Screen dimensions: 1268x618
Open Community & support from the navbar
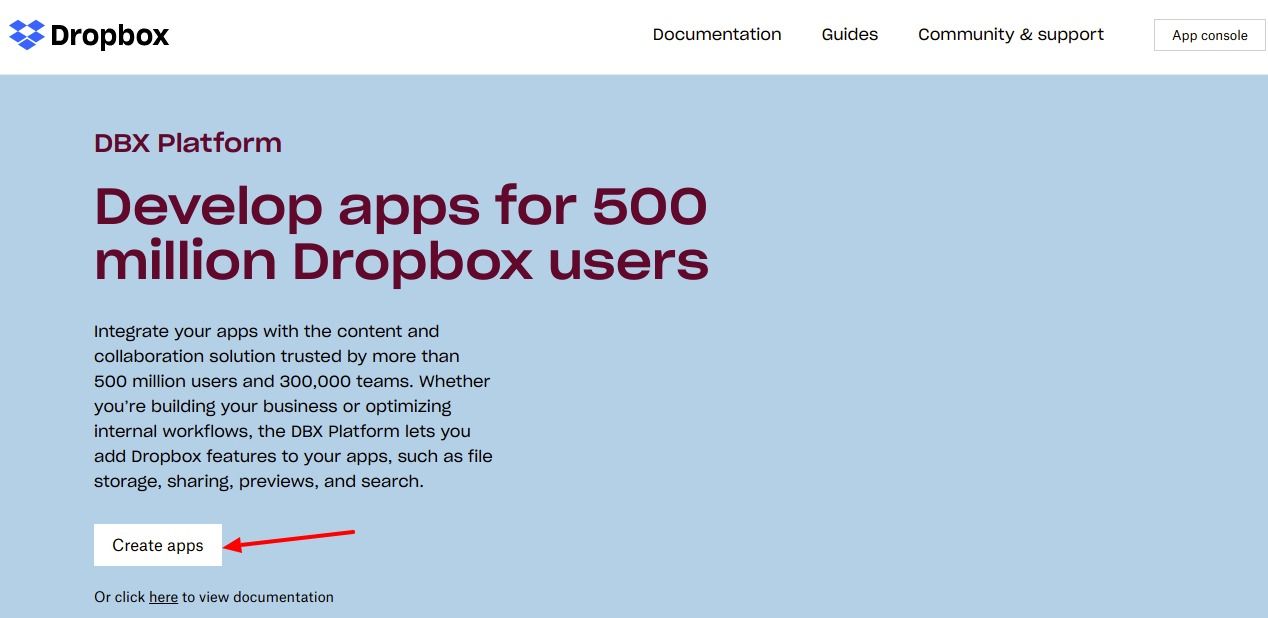[x=1010, y=34]
